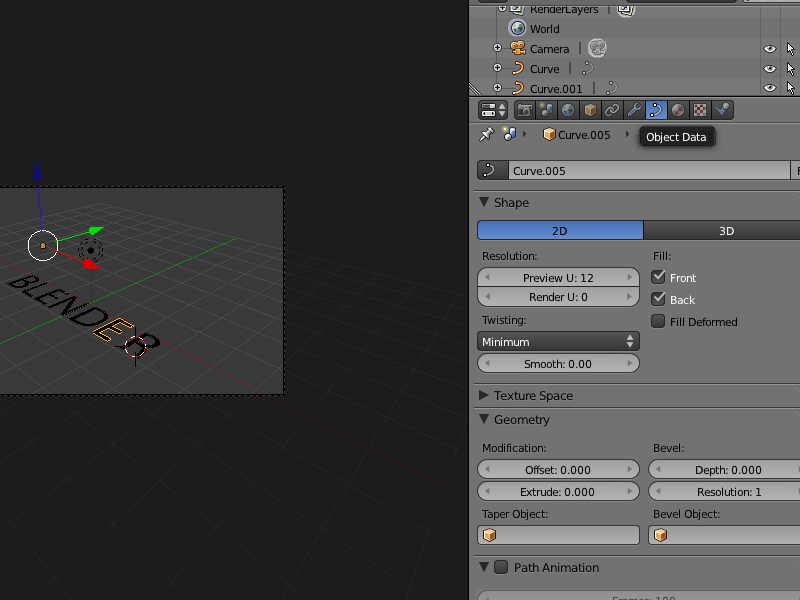Toggle selectability arrow for Camera

click(790, 49)
